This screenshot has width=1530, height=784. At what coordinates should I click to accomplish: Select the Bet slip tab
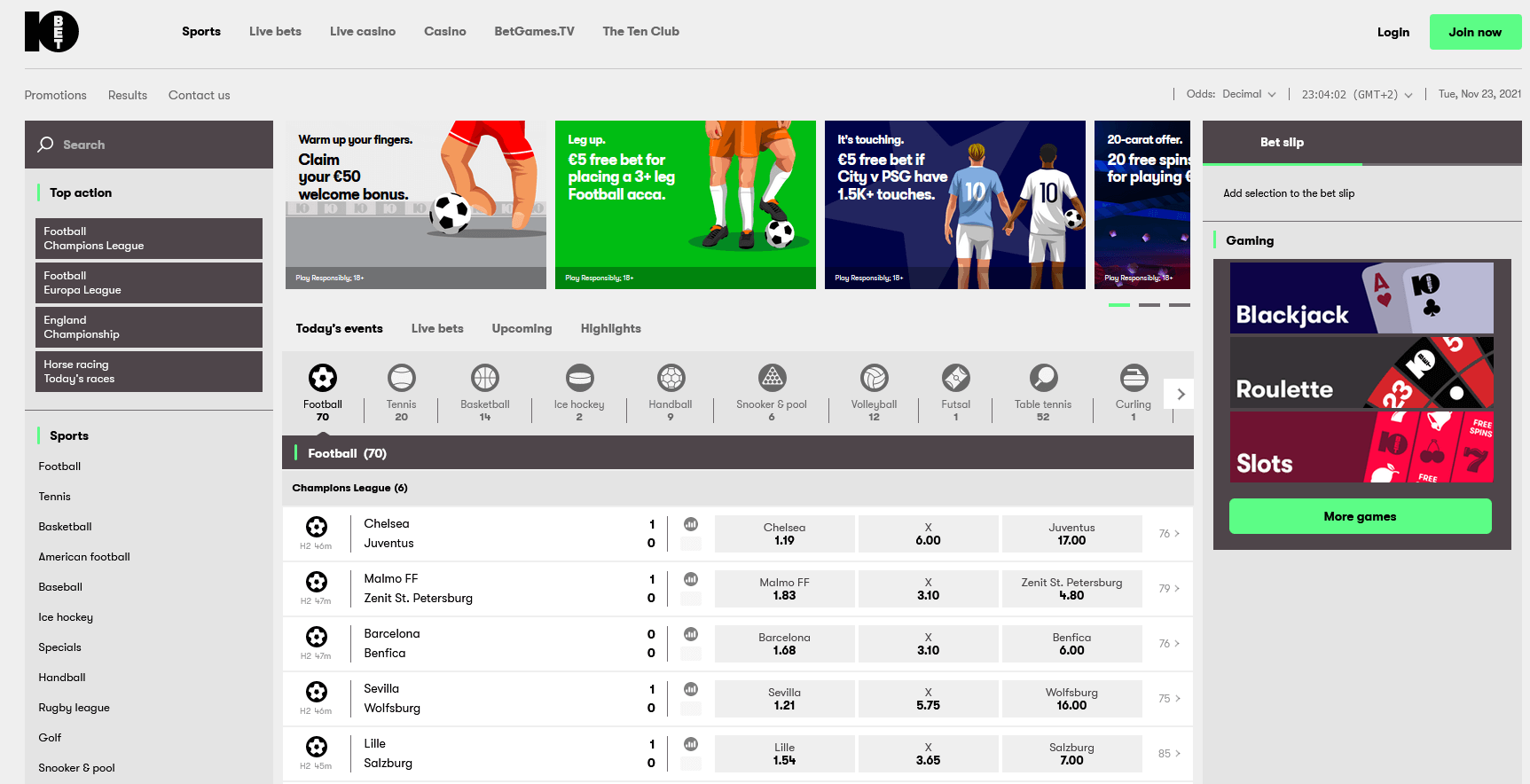click(x=1283, y=142)
